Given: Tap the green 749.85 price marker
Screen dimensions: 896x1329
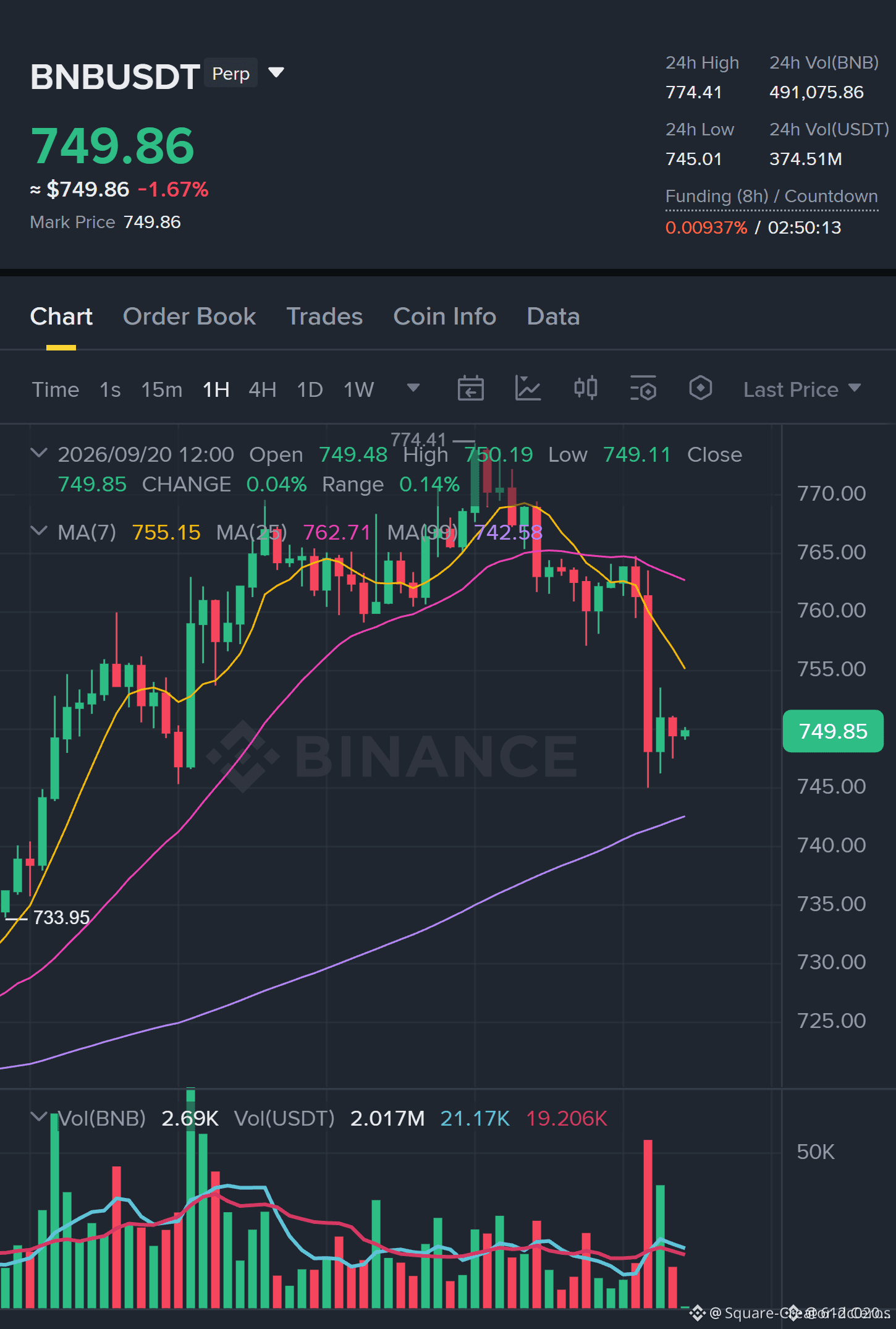Looking at the screenshot, I should point(833,731).
